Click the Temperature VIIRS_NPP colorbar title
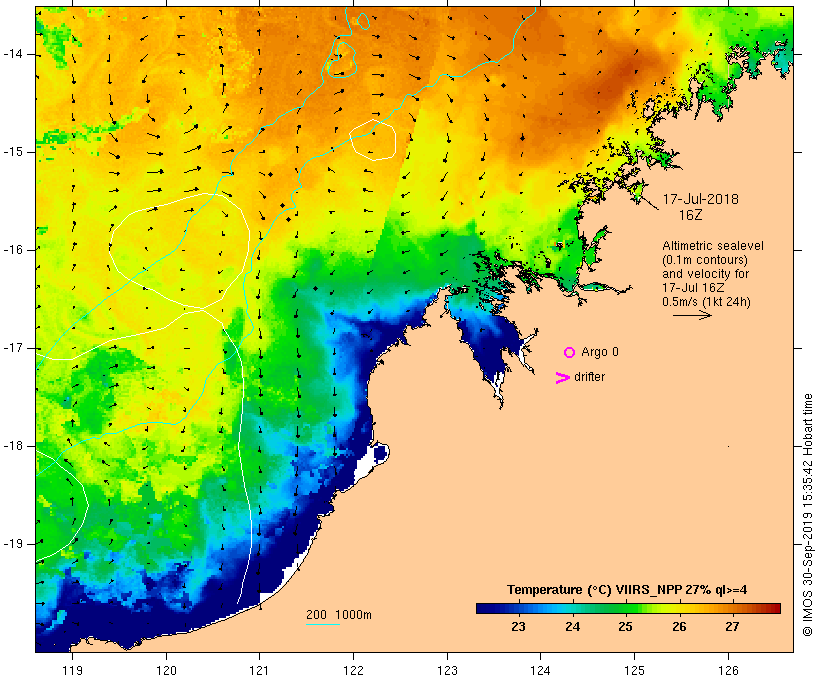820x680 pixels. (x=627, y=590)
